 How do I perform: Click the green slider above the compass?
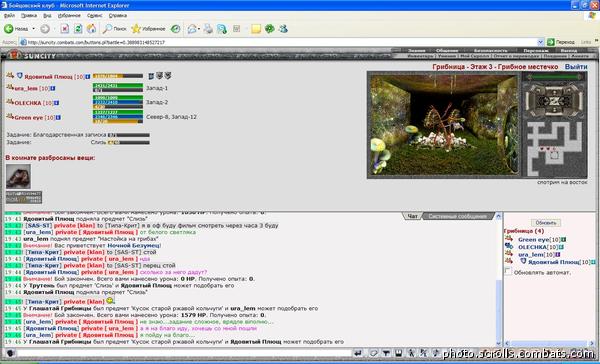point(553,77)
